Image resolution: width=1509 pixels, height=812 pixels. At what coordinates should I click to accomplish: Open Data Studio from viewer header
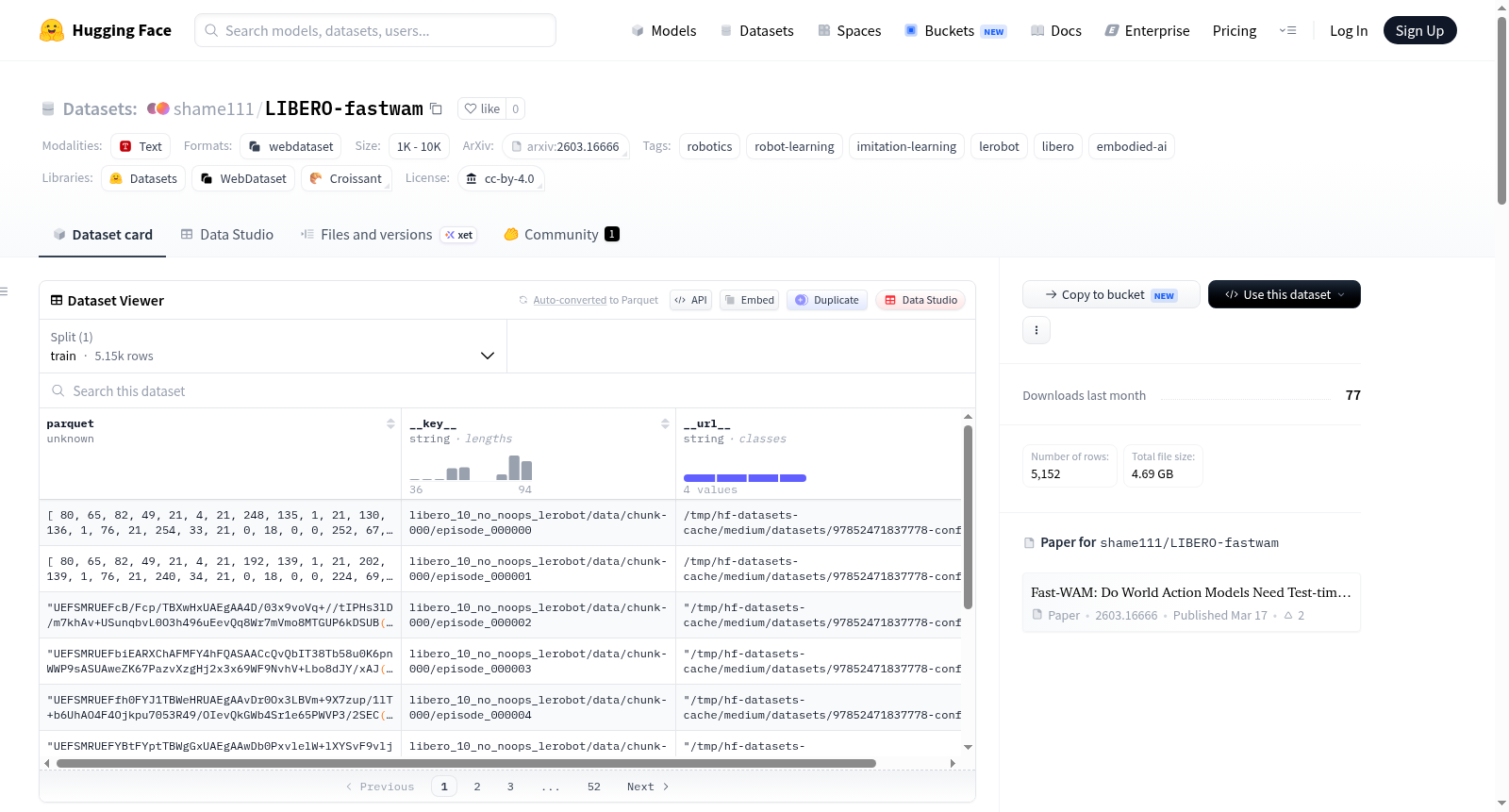920,300
